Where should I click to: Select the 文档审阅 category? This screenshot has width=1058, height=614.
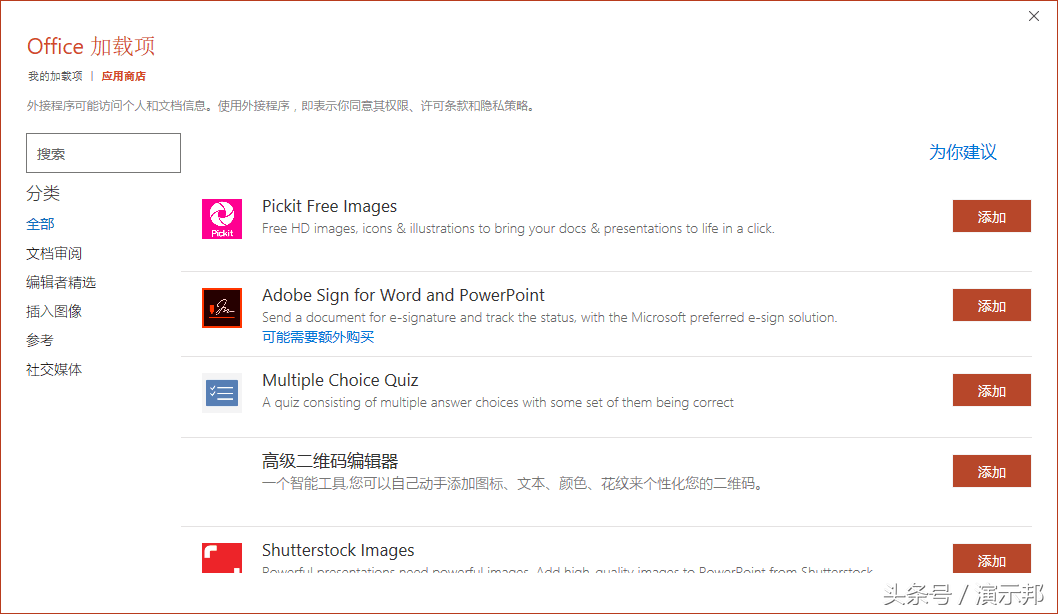[x=54, y=254]
